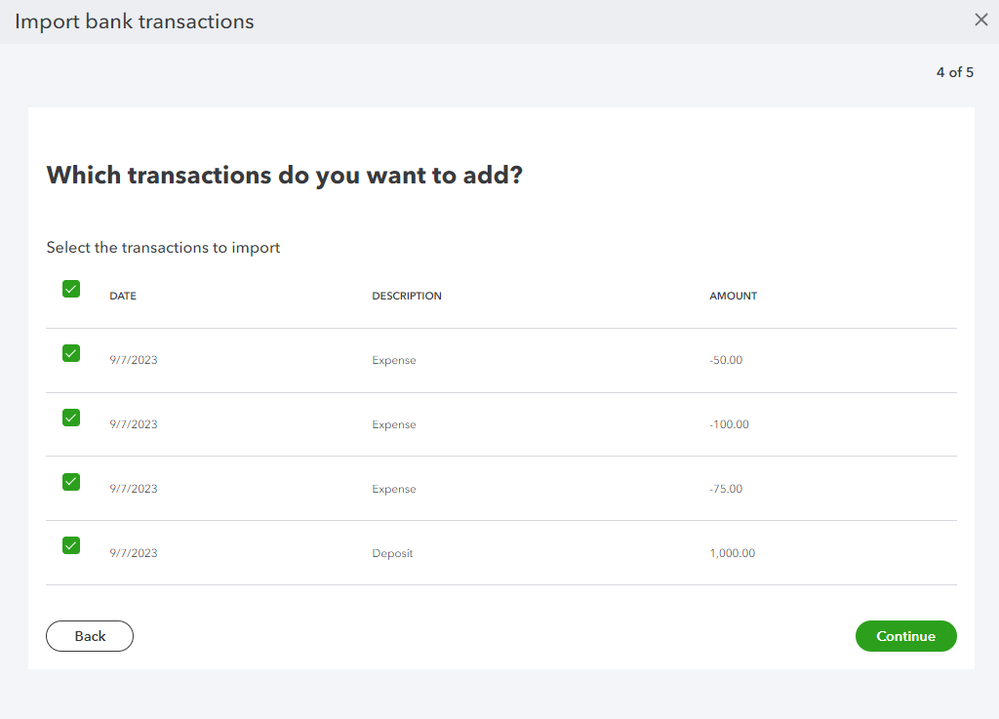Click the AMOUNT column header
The image size is (999, 719).
tap(733, 296)
